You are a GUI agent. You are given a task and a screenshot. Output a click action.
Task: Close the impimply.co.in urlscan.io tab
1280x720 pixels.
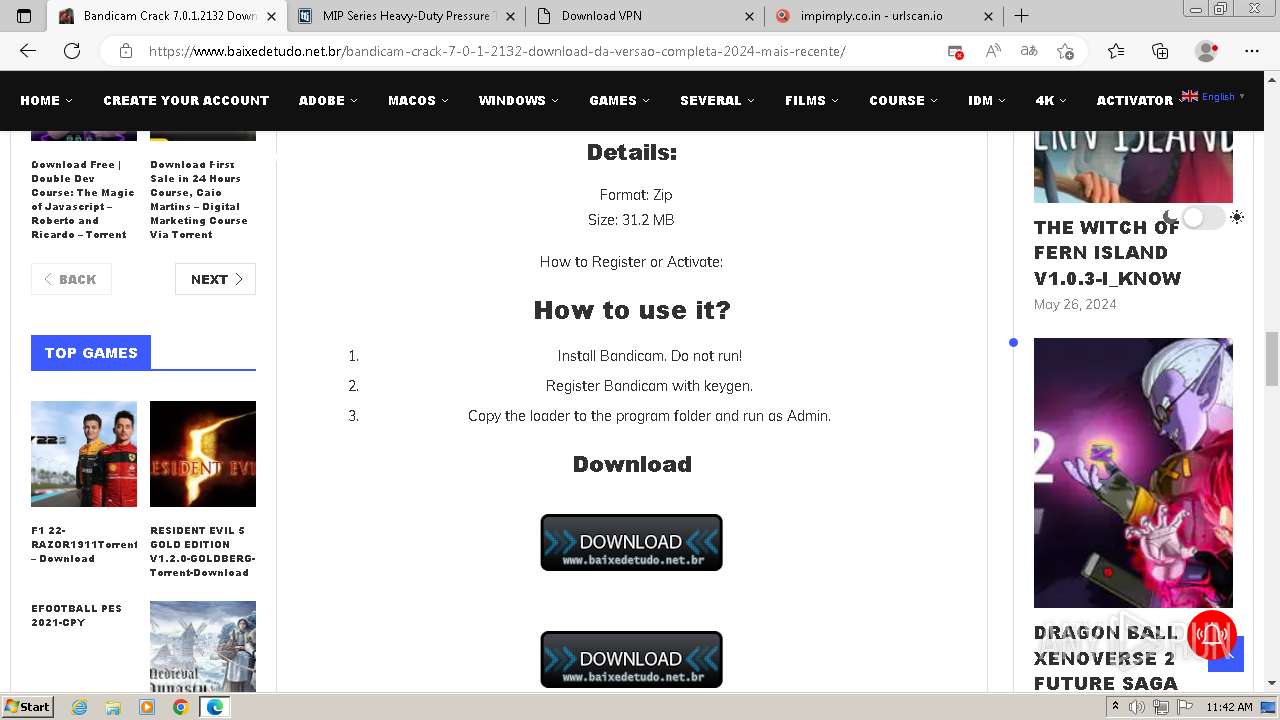click(x=988, y=16)
